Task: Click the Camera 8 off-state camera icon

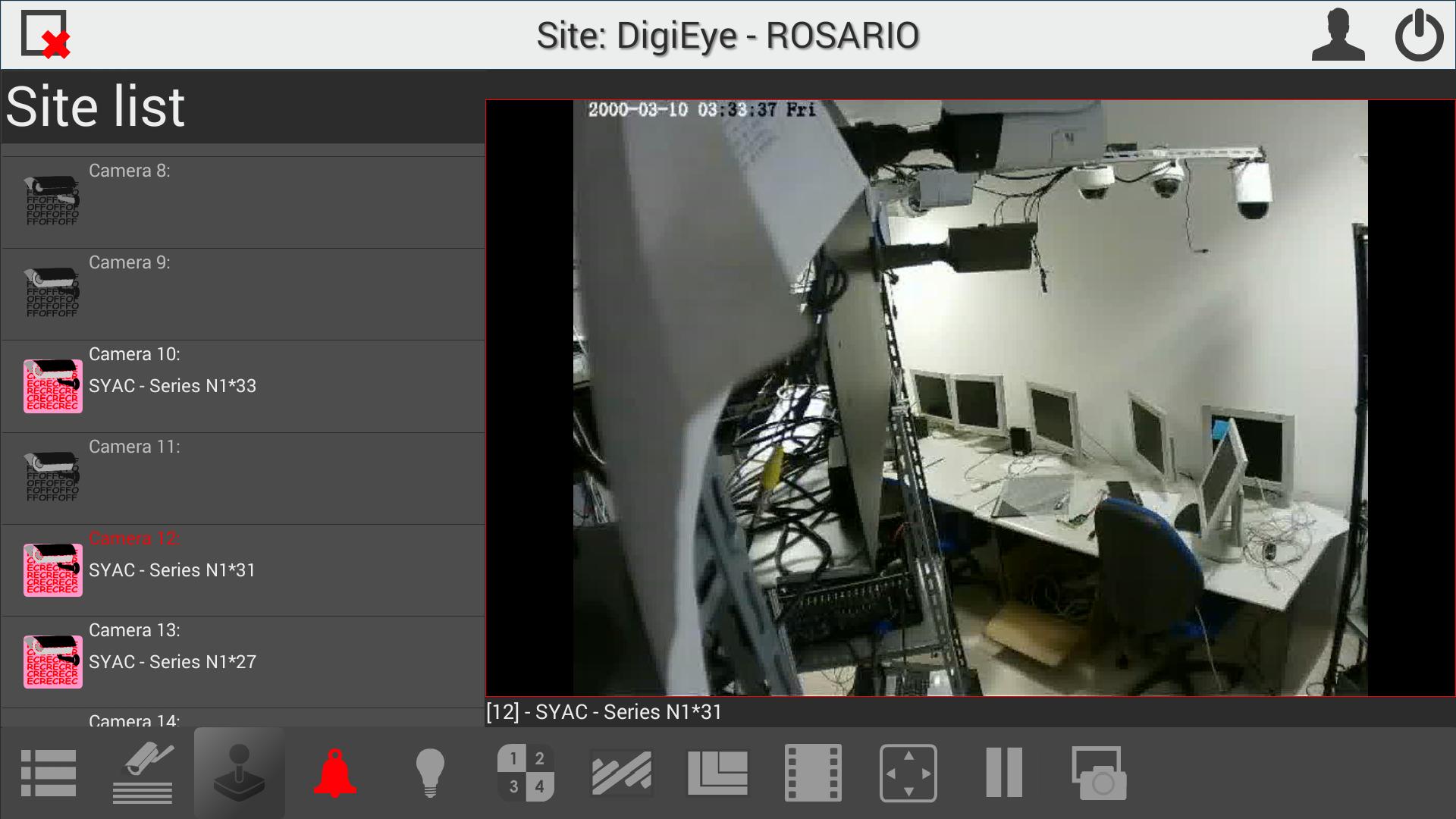Action: click(x=52, y=201)
